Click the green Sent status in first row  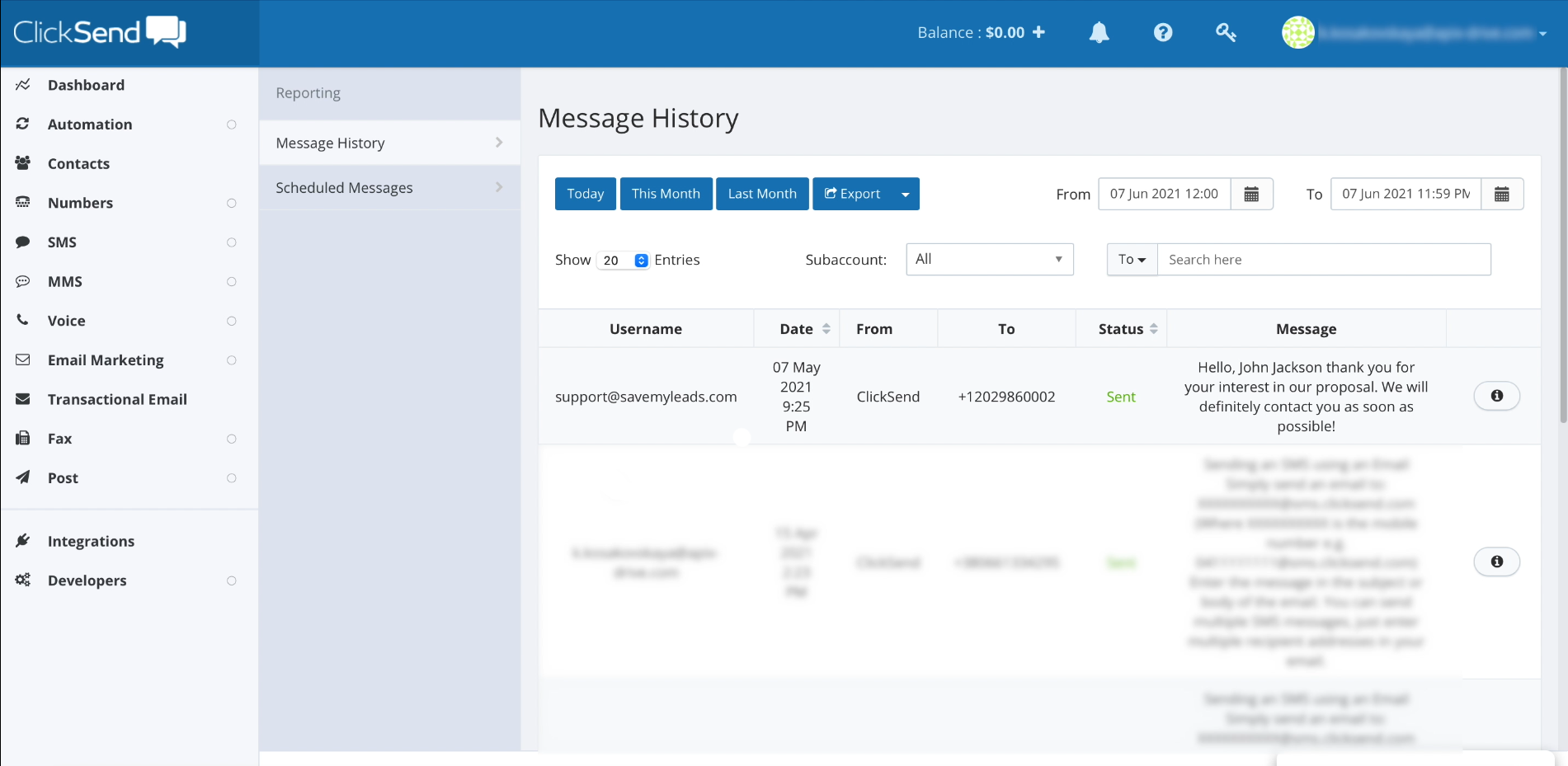tap(1121, 397)
